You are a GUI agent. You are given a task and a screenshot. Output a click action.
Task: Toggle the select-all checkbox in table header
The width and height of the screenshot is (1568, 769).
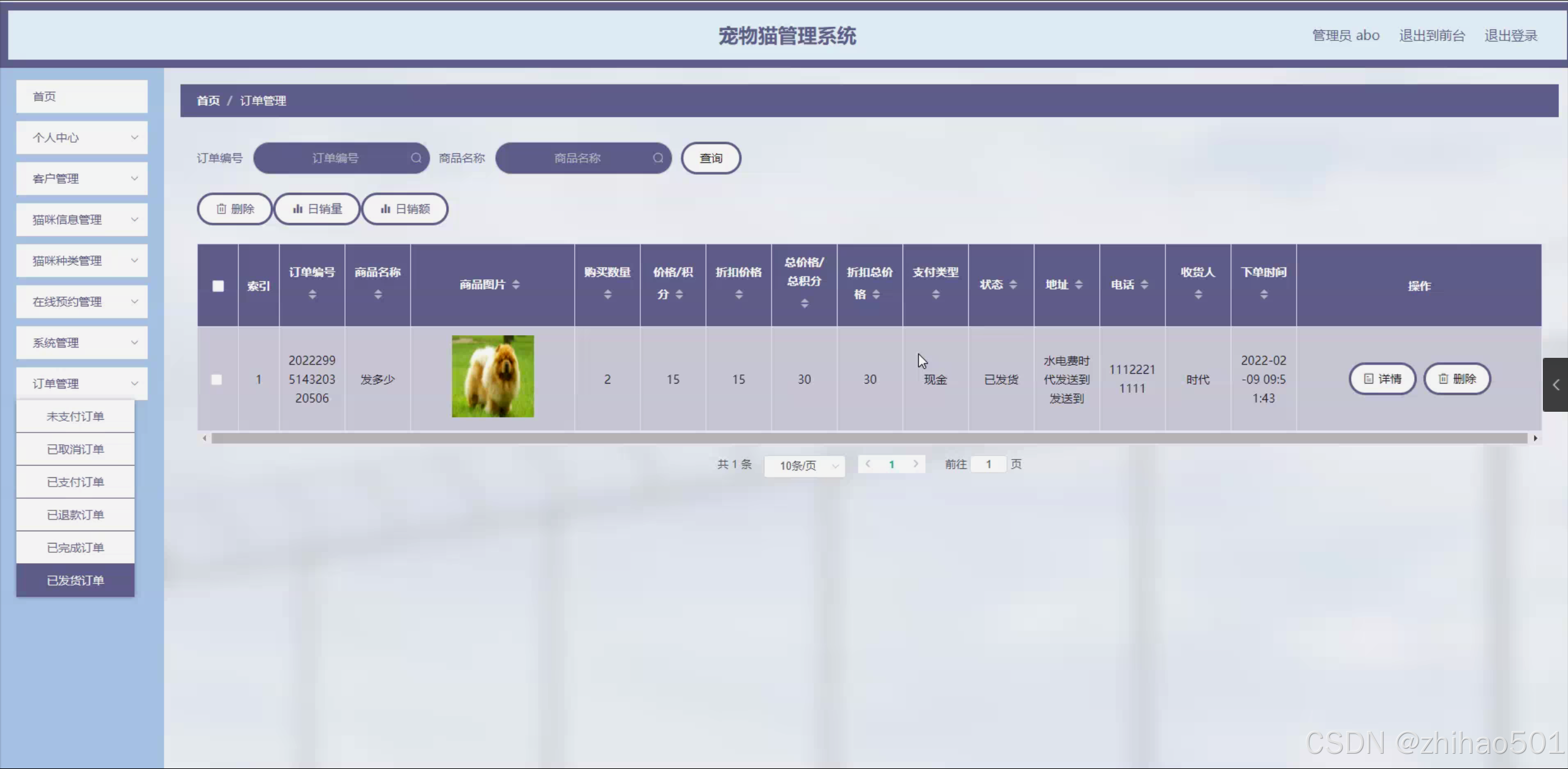pyautogui.click(x=218, y=286)
